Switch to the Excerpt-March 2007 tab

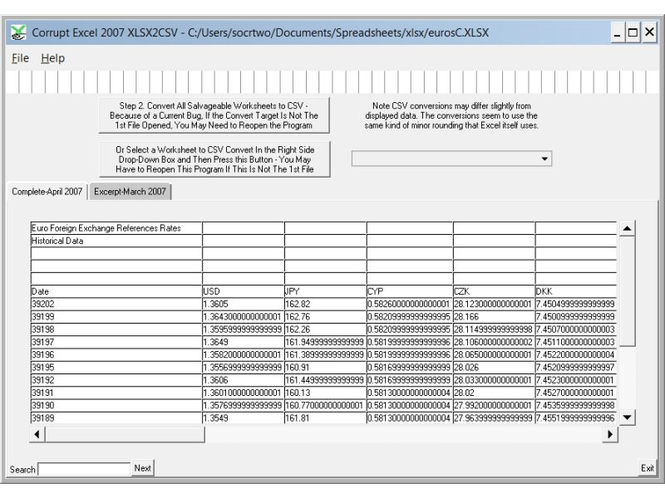[130, 191]
